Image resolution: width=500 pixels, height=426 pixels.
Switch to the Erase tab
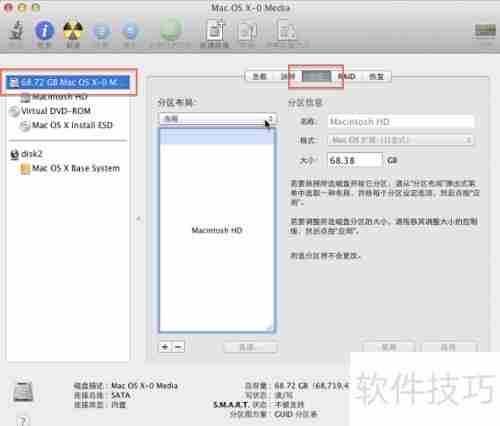pyautogui.click(x=287, y=76)
